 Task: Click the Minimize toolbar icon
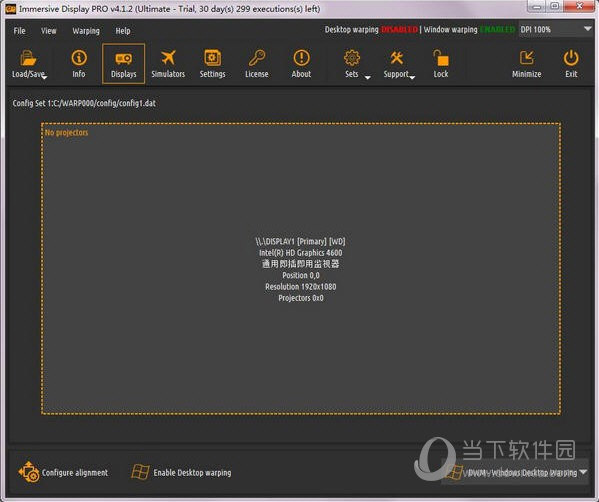527,58
